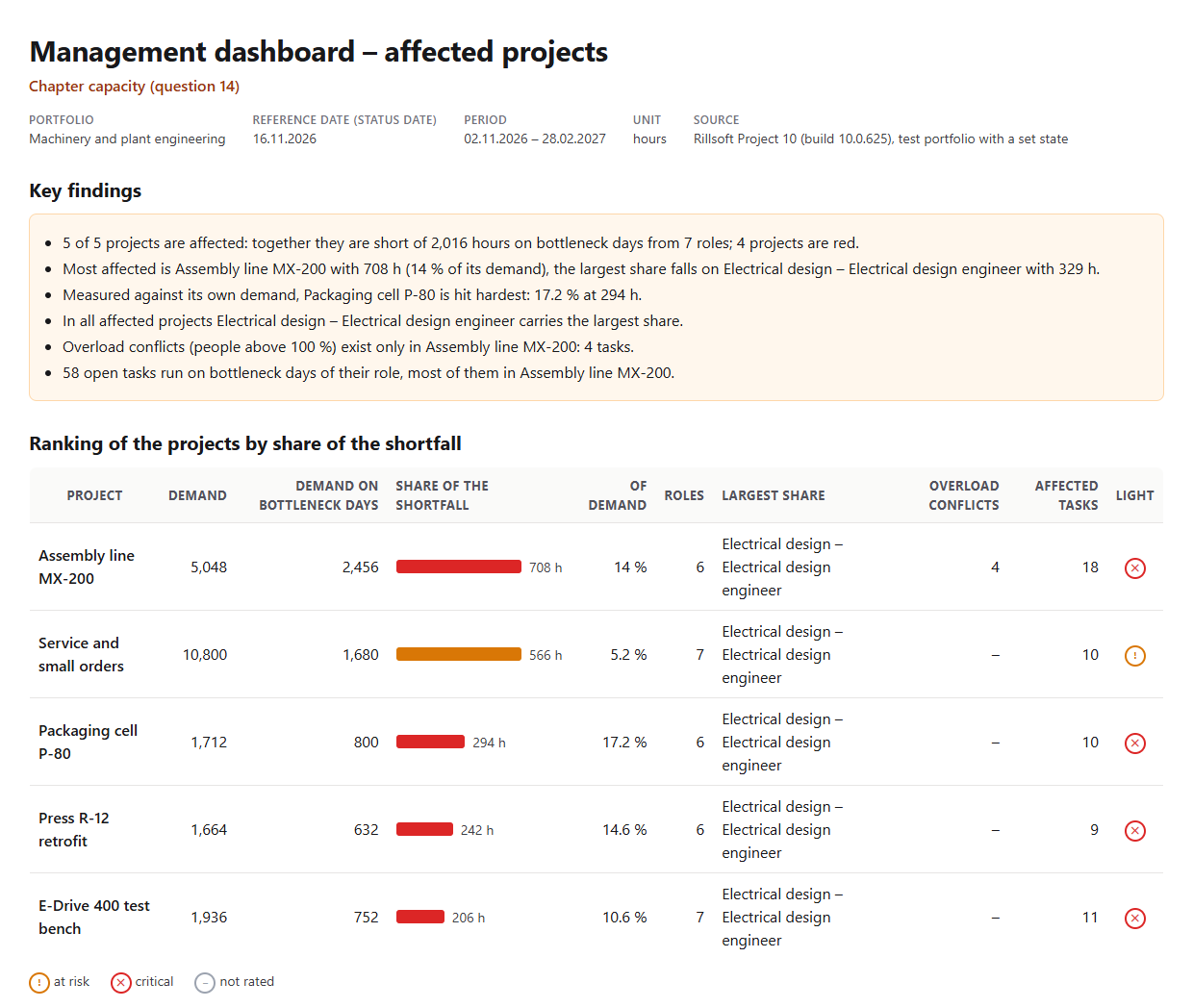
Task: Click the '17.2 %' of demand cell
Action: pos(624,743)
